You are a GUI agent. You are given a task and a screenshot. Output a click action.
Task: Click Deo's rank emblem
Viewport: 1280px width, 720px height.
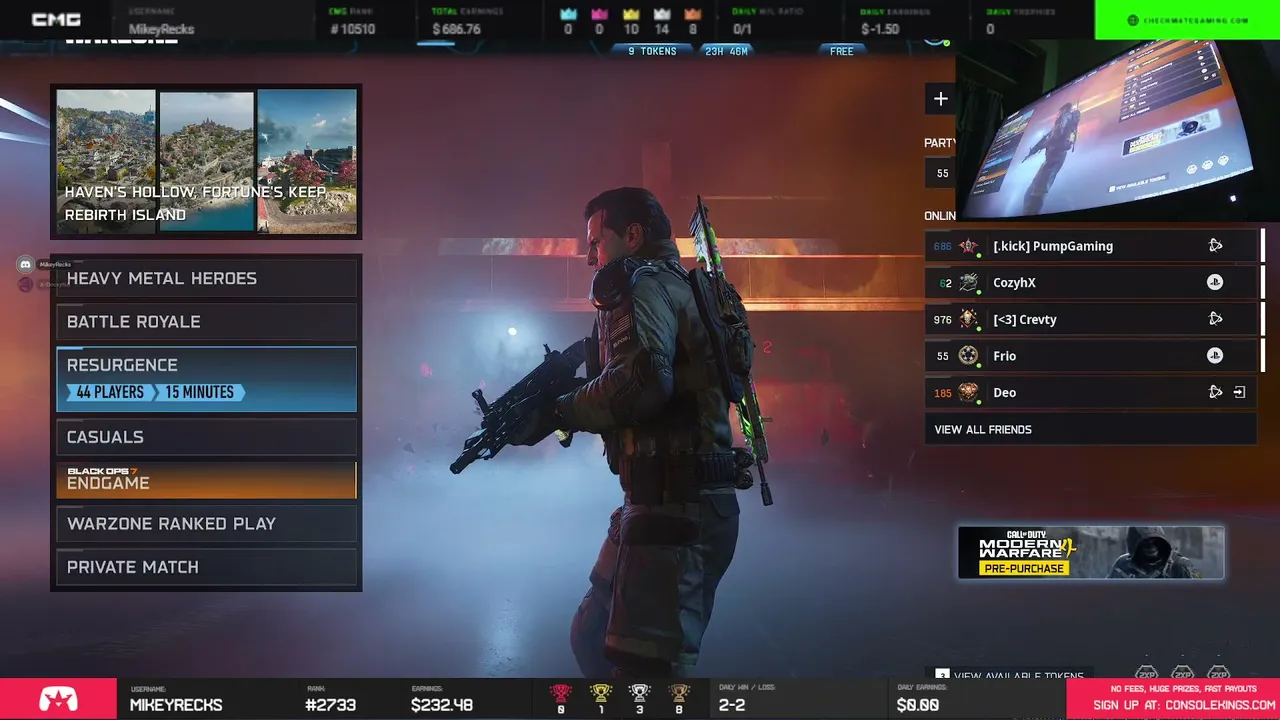[x=968, y=393]
